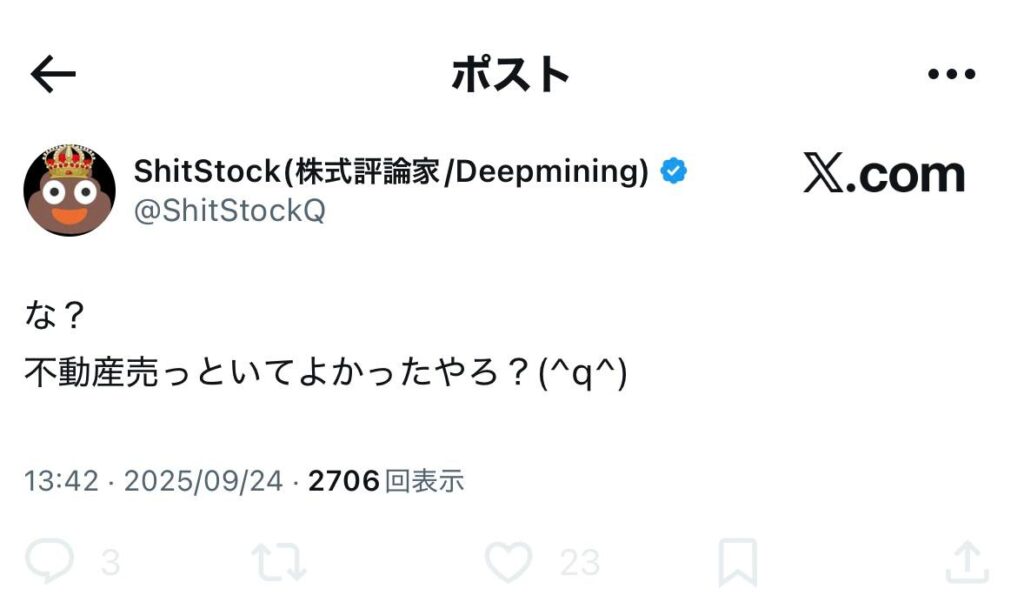Click the reply speech bubble icon
Screen dimensions: 1024x602
click(x=47, y=563)
